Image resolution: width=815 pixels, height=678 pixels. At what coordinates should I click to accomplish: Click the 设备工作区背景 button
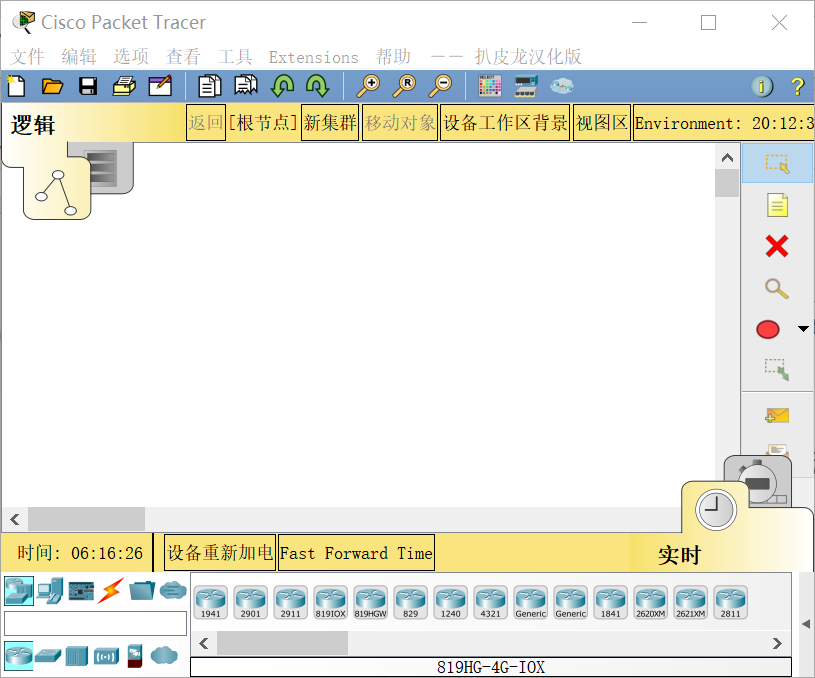(505, 123)
